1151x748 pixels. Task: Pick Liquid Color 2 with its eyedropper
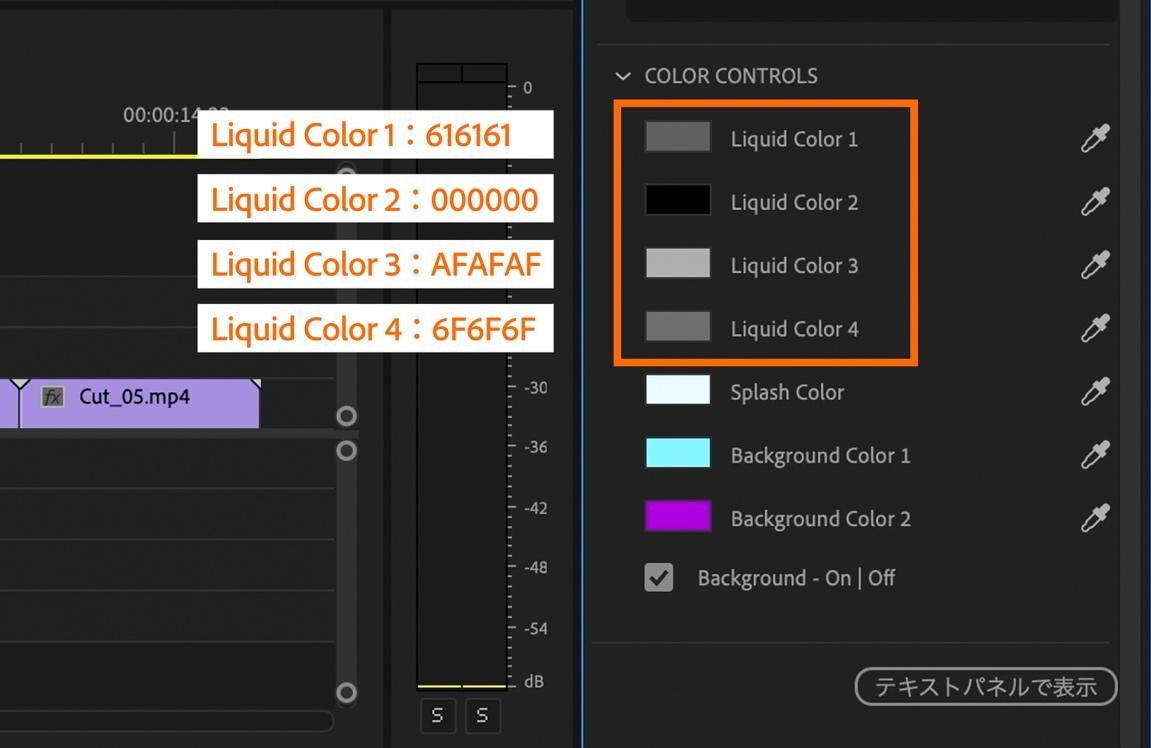(1095, 202)
